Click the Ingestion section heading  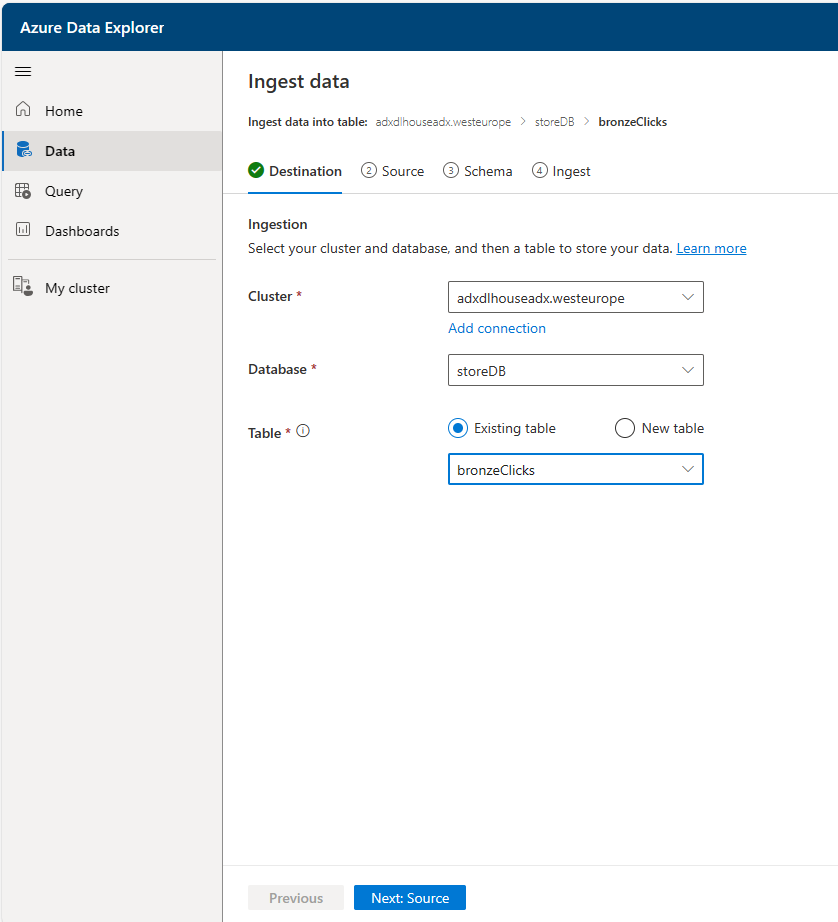pyautogui.click(x=278, y=224)
